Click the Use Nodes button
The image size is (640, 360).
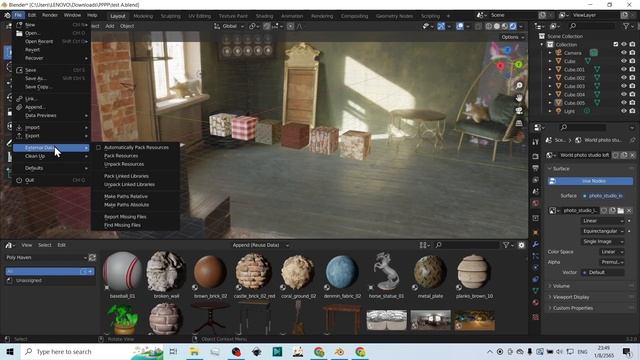pyautogui.click(x=590, y=181)
